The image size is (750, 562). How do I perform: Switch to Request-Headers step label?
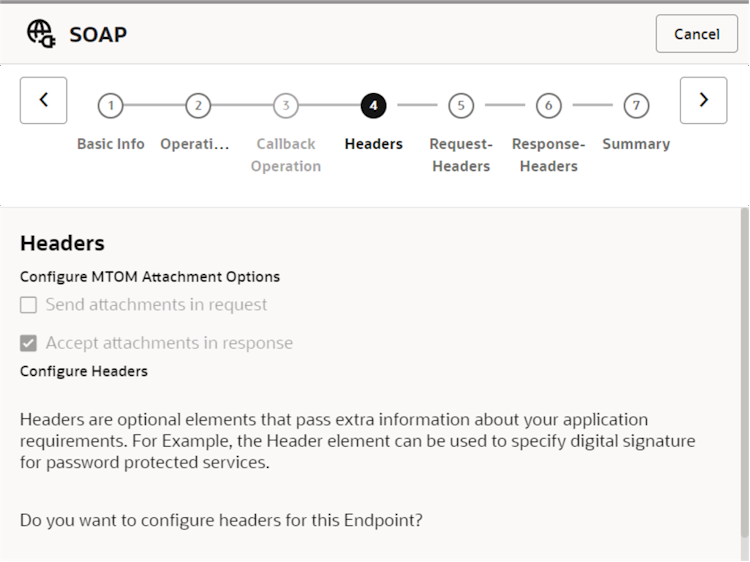(461, 155)
